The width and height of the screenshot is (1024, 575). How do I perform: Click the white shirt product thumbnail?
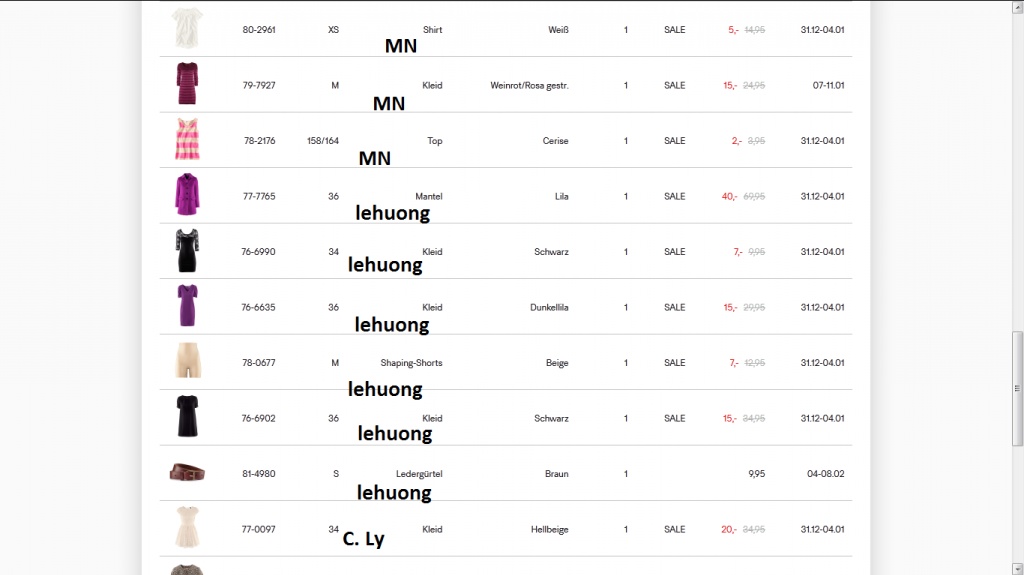coord(187,28)
